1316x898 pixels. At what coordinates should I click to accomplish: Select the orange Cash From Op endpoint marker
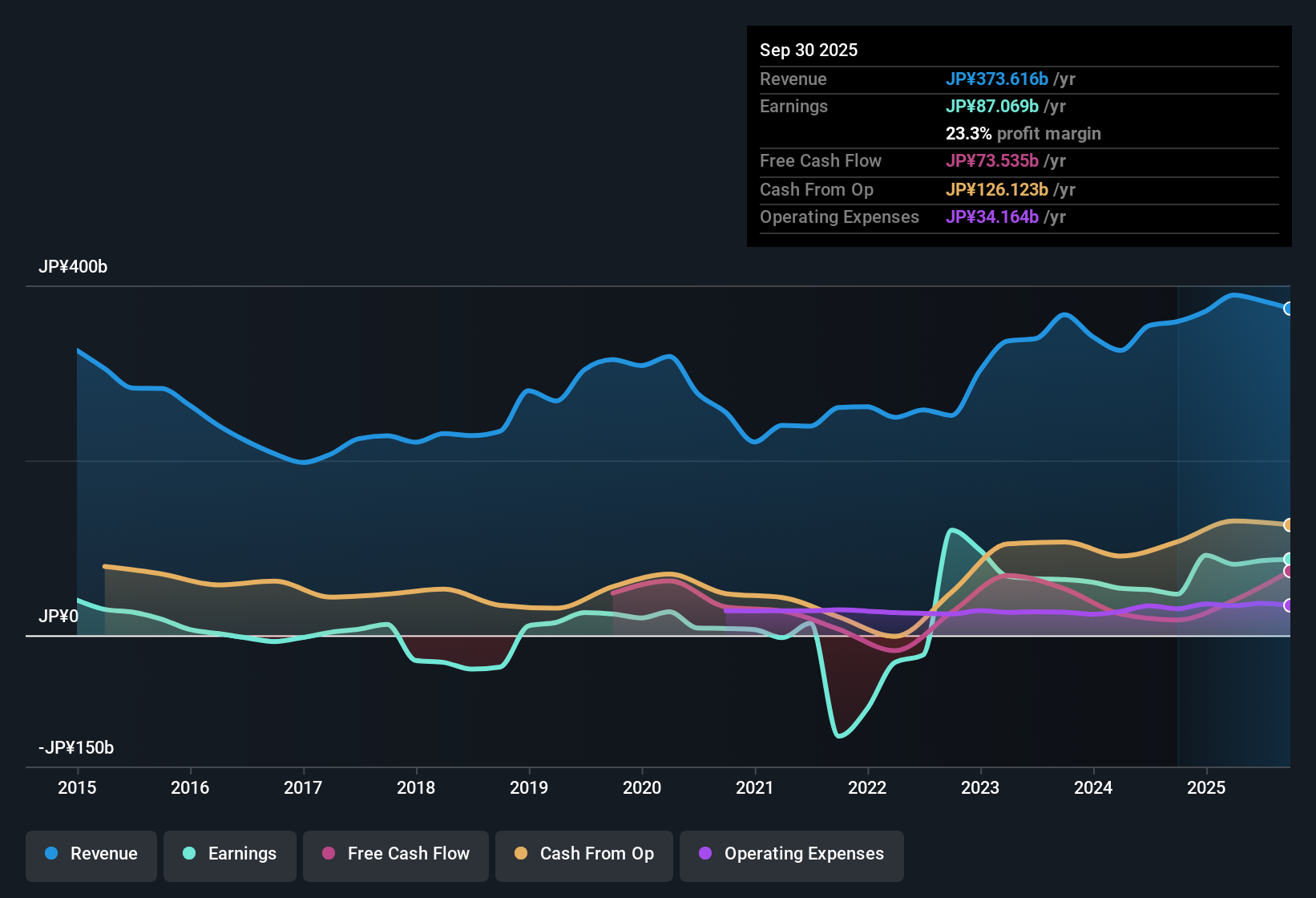click(x=1289, y=525)
